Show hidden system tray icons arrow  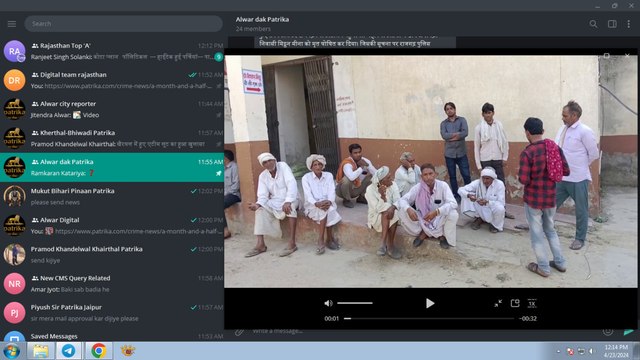[x=558, y=351]
